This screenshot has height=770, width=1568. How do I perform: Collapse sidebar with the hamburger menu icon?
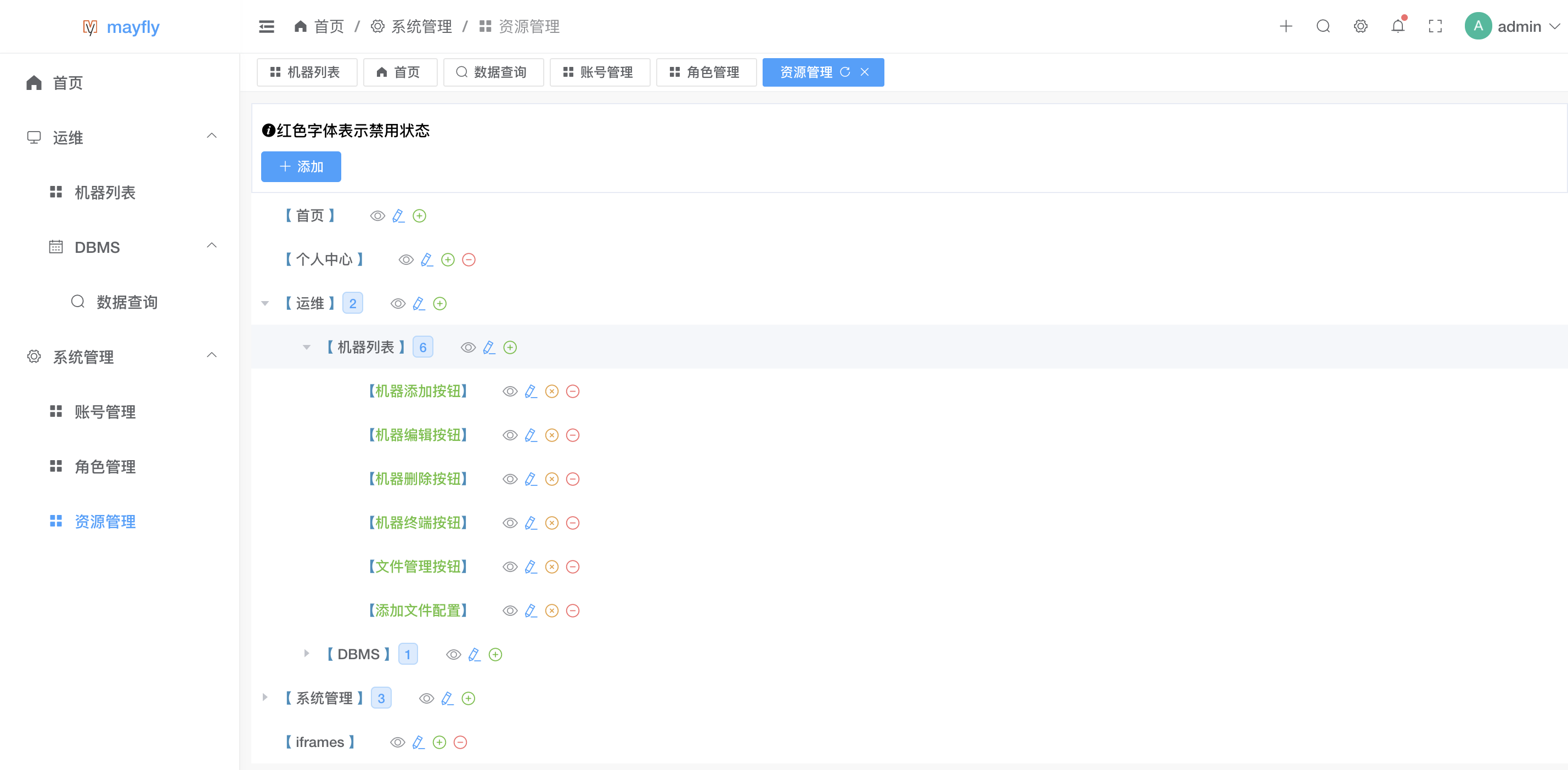266,26
